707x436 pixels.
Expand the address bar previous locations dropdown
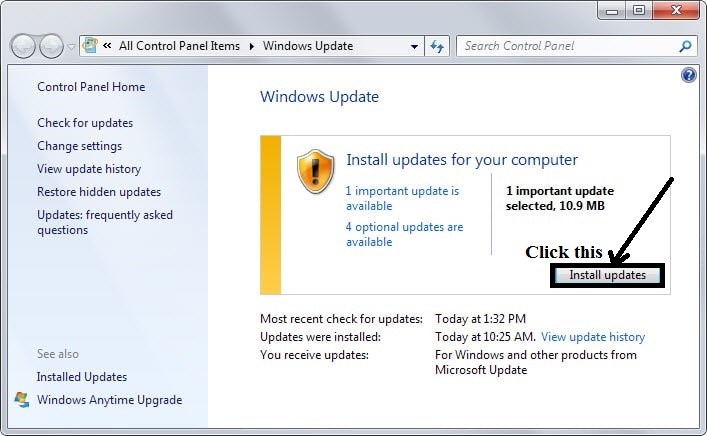point(415,47)
